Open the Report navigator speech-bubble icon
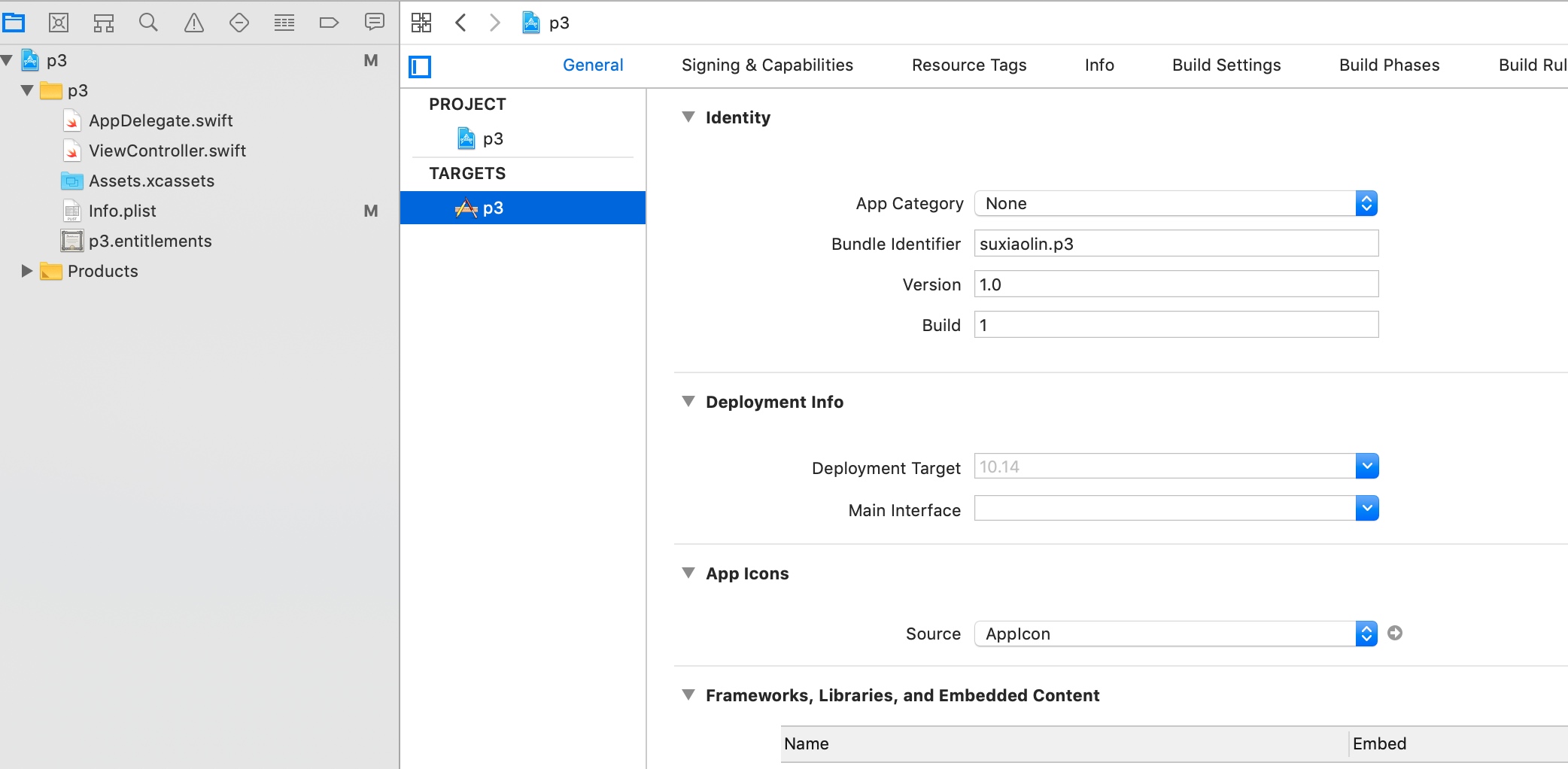Image resolution: width=1568 pixels, height=769 pixels. pyautogui.click(x=375, y=22)
